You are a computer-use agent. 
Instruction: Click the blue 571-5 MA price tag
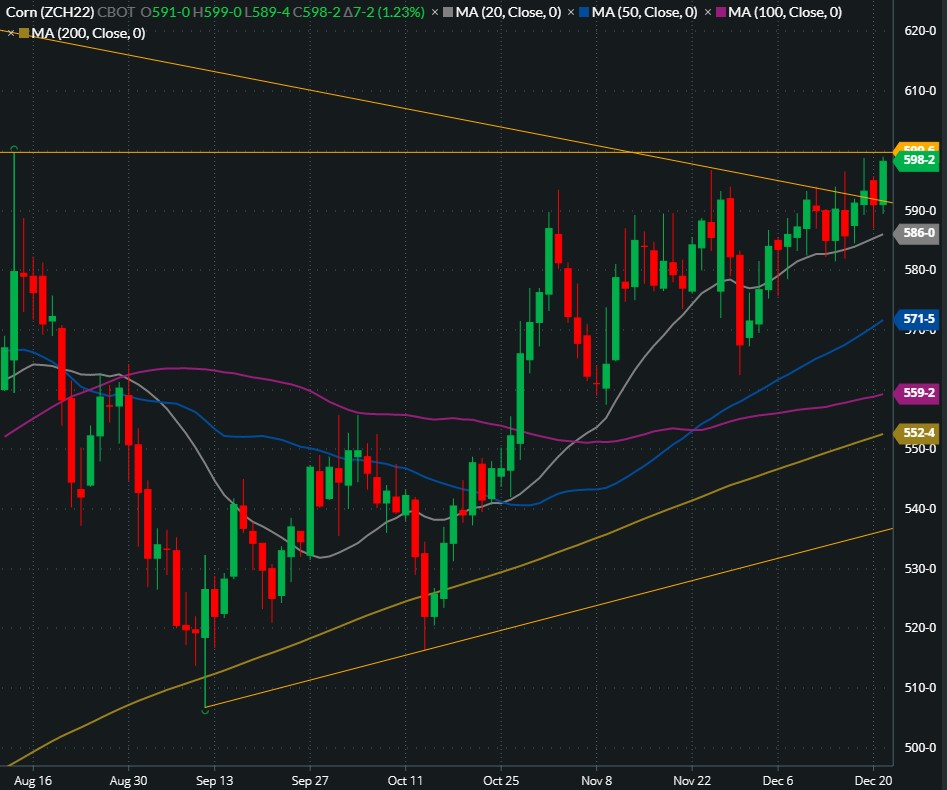coord(918,319)
